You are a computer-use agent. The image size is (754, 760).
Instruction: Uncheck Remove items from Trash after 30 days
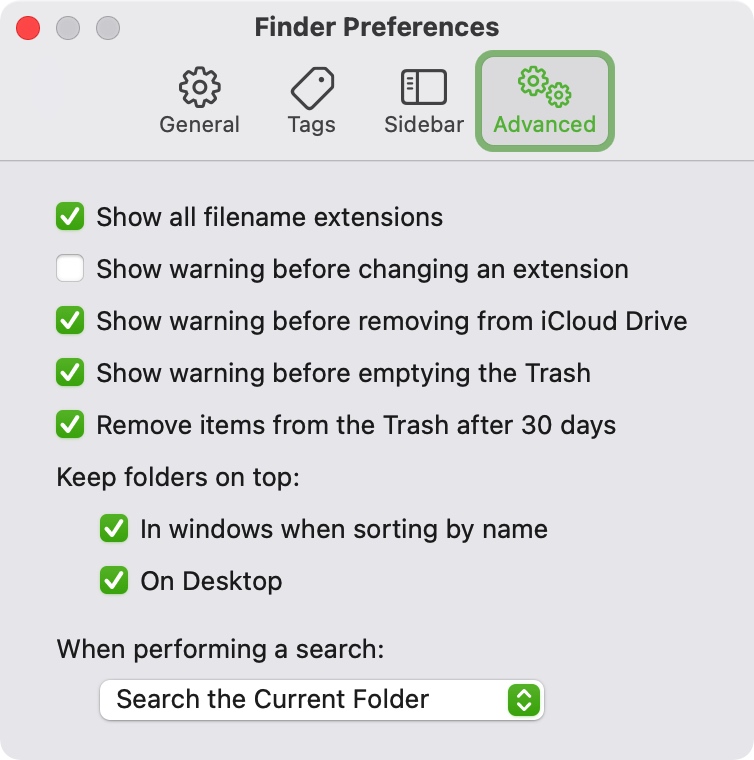(x=70, y=424)
